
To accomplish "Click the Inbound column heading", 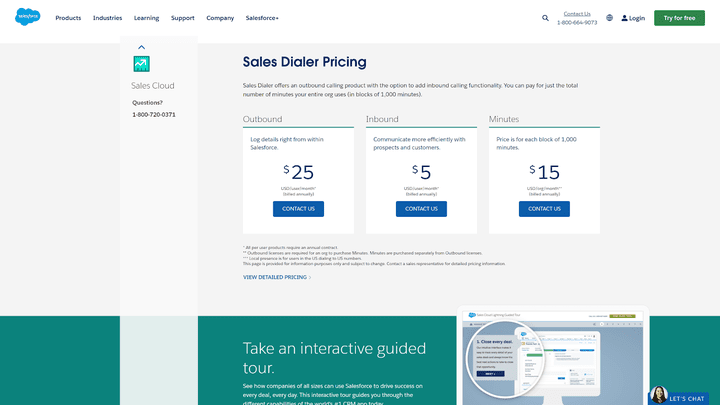I will tap(382, 119).
